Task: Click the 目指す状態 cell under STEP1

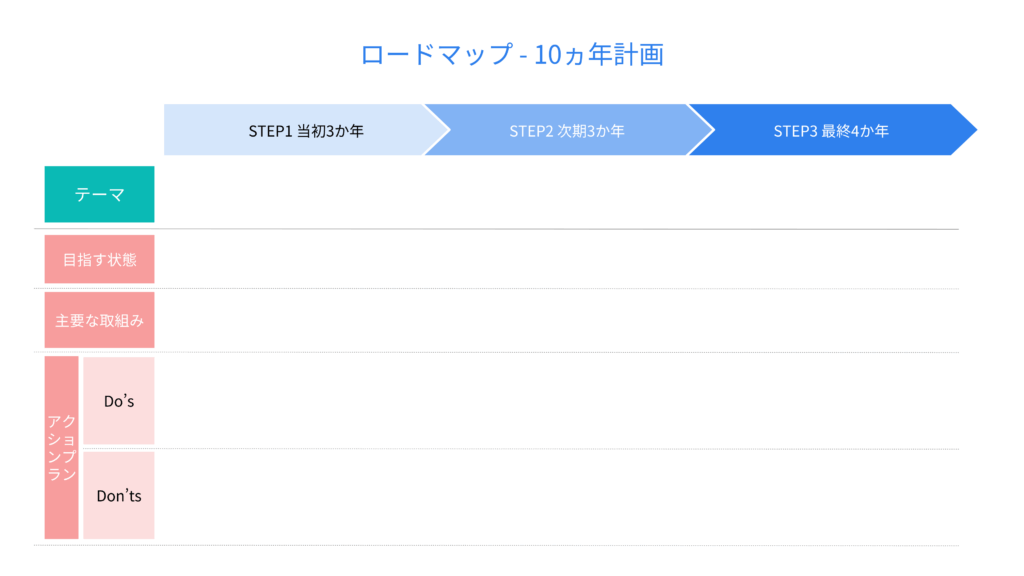Action: [x=295, y=260]
